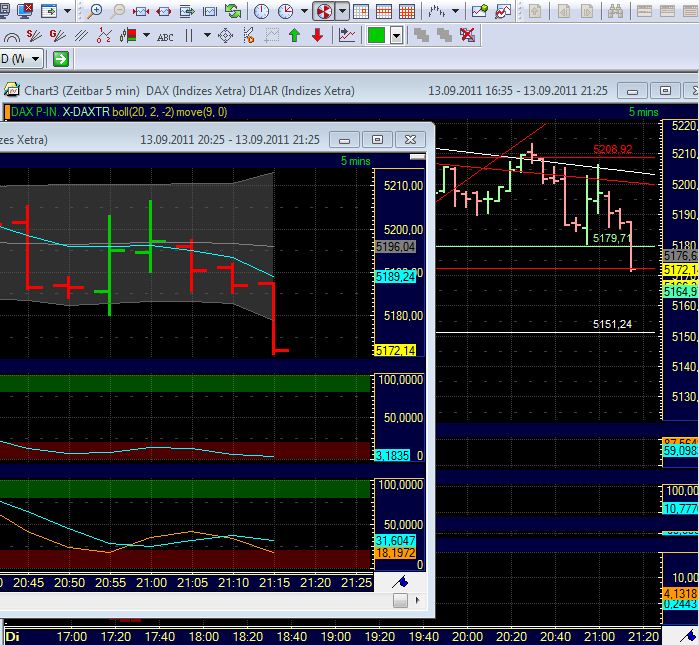Restore the Chart3 window with its restore button
Viewport: 699px width, 645px height.
(665, 91)
